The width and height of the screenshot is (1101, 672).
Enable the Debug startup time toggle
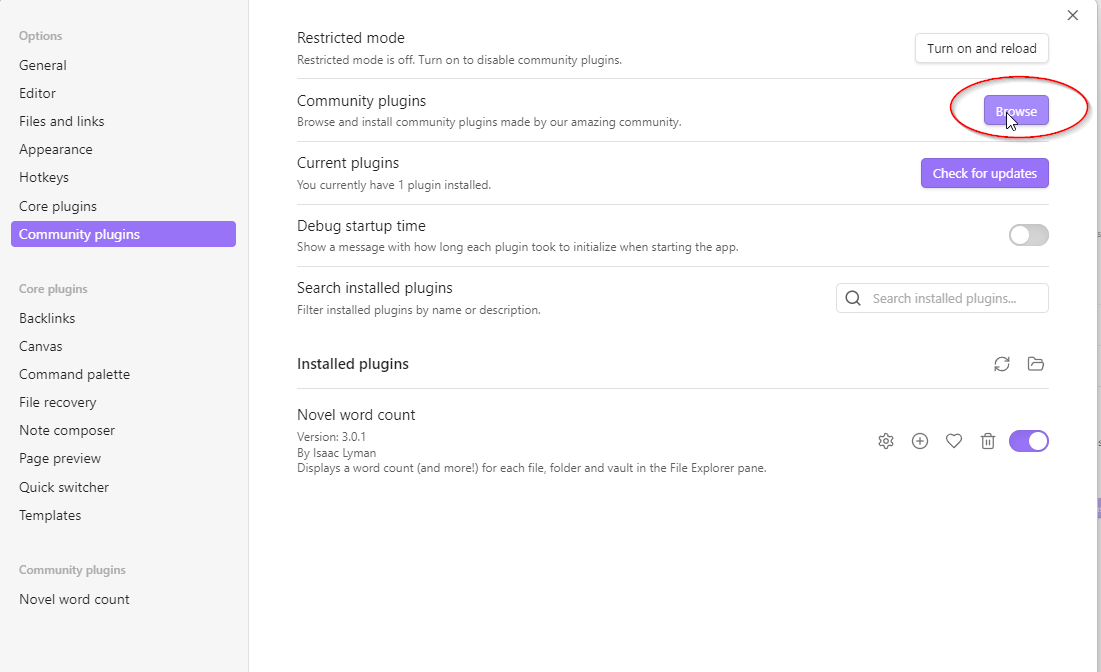[1028, 235]
